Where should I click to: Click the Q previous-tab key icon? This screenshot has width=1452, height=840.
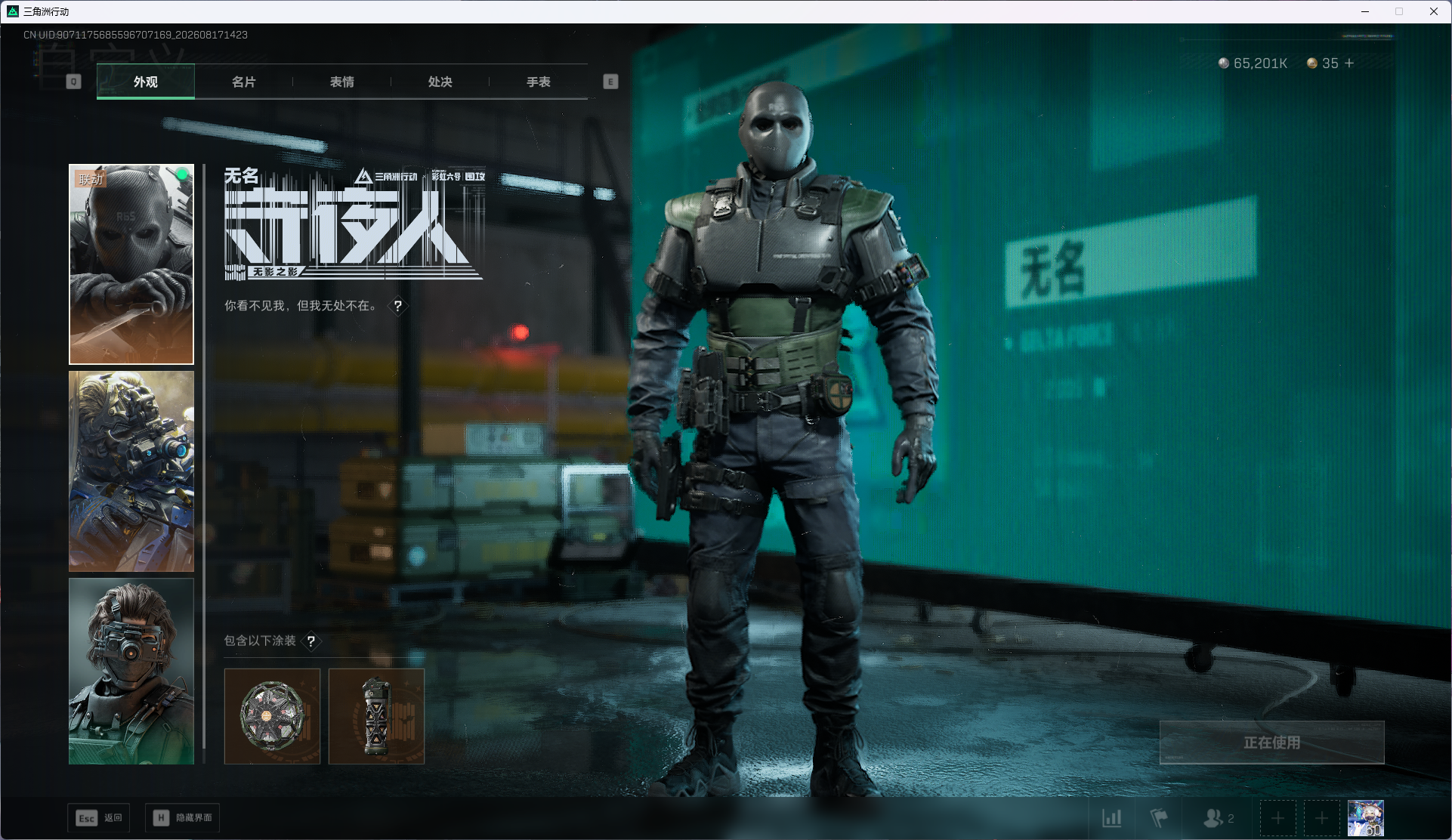tap(73, 82)
